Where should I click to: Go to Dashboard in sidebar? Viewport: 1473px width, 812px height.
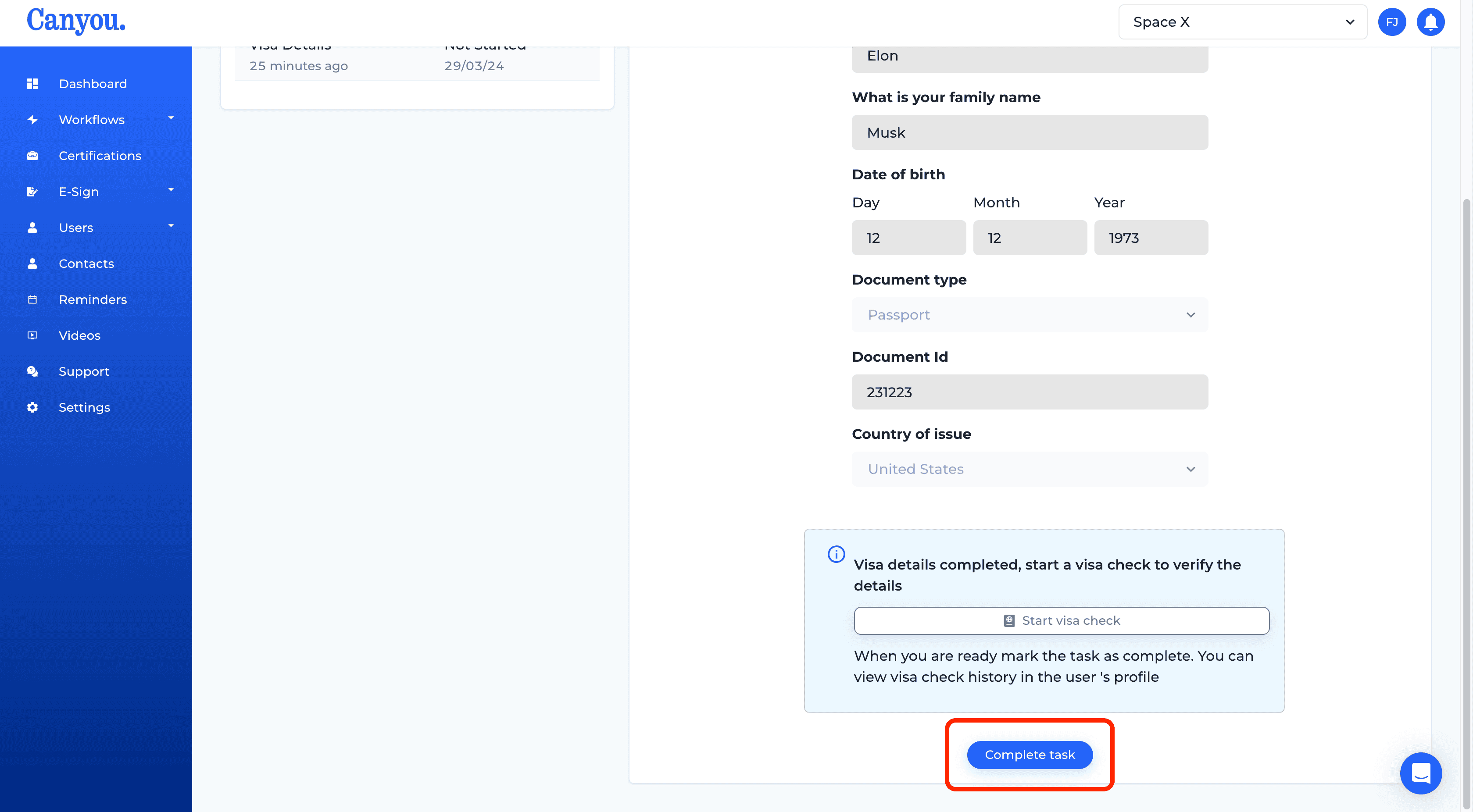point(93,83)
